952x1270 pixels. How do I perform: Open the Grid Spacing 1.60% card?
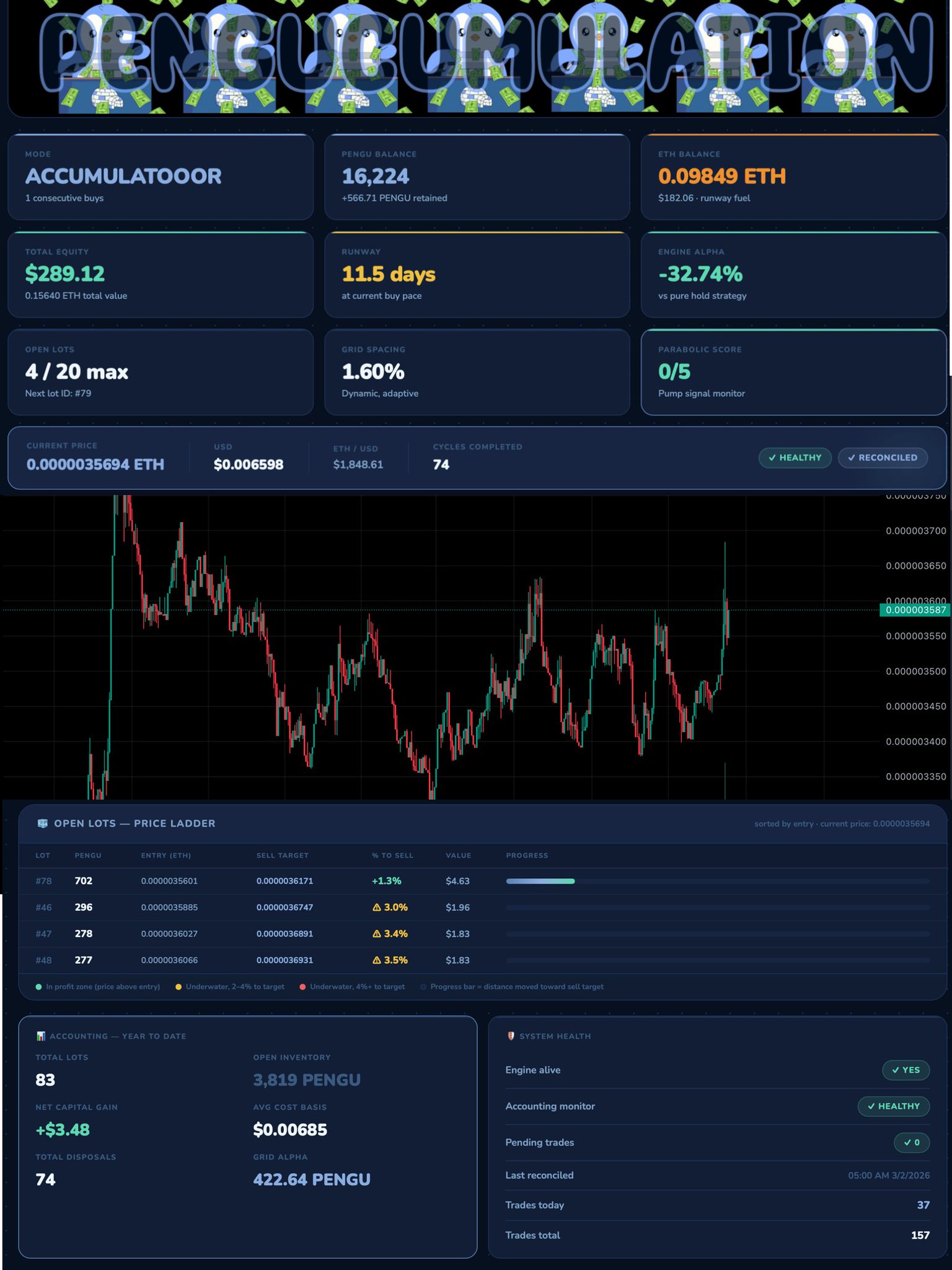click(477, 372)
